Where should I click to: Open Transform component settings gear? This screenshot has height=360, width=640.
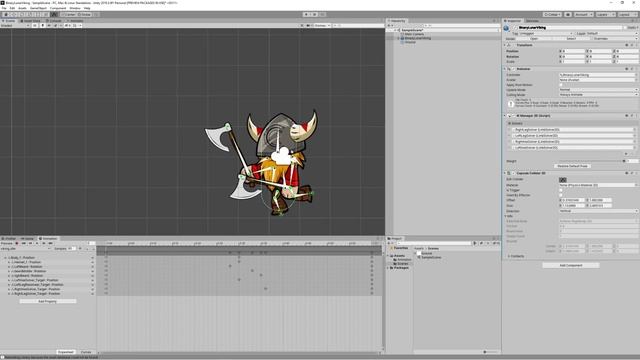pyautogui.click(x=636, y=45)
